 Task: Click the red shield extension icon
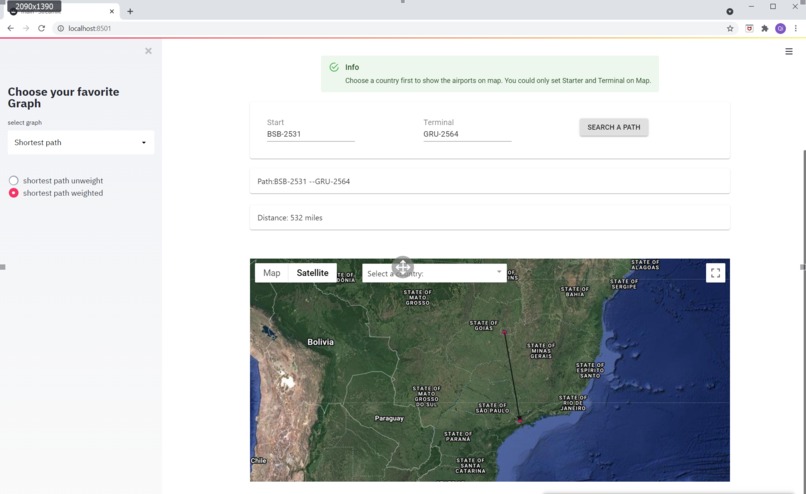749,28
